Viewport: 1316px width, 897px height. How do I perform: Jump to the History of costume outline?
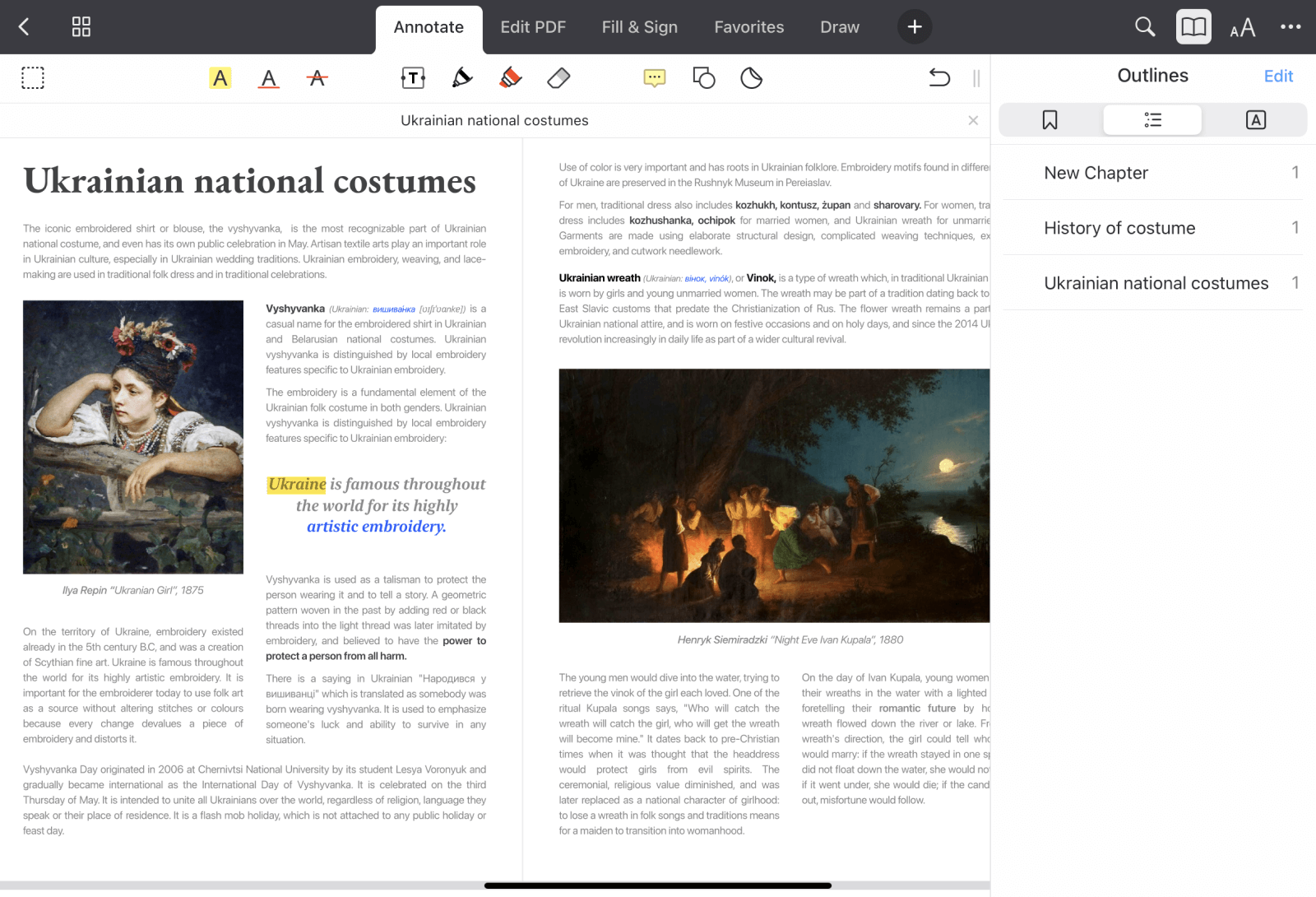pos(1152,228)
